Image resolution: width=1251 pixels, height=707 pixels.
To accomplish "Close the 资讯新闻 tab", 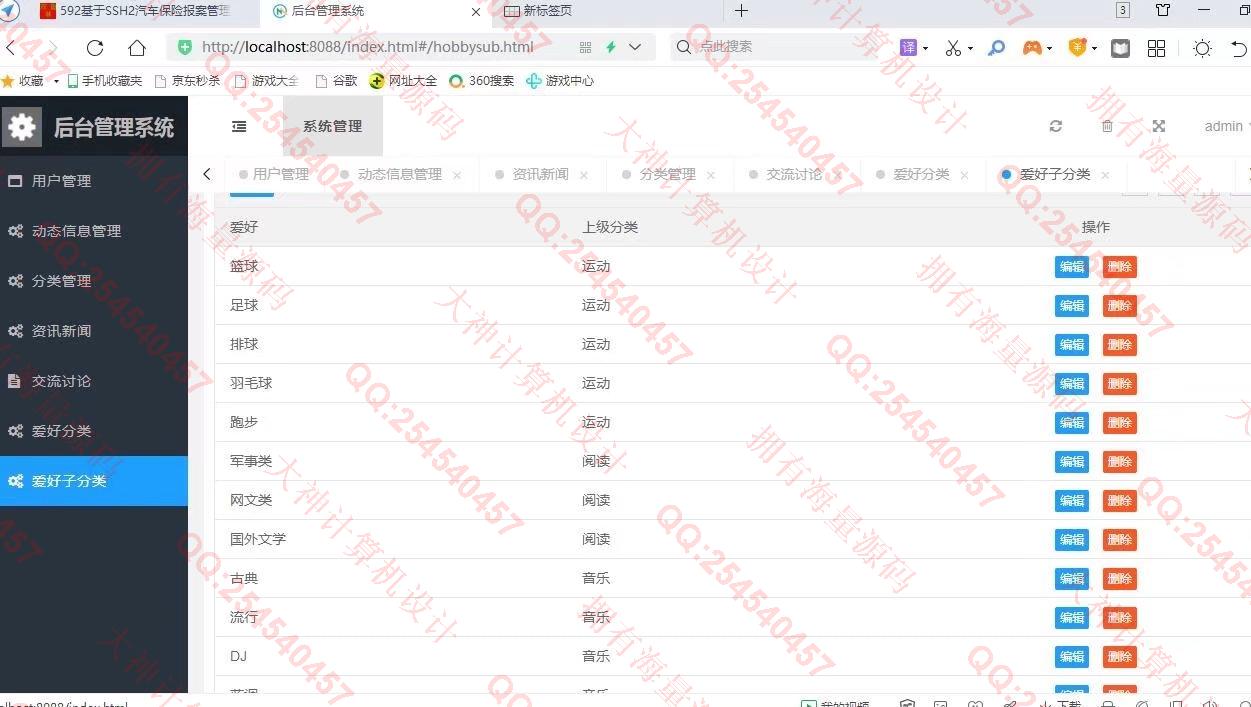I will tap(584, 175).
